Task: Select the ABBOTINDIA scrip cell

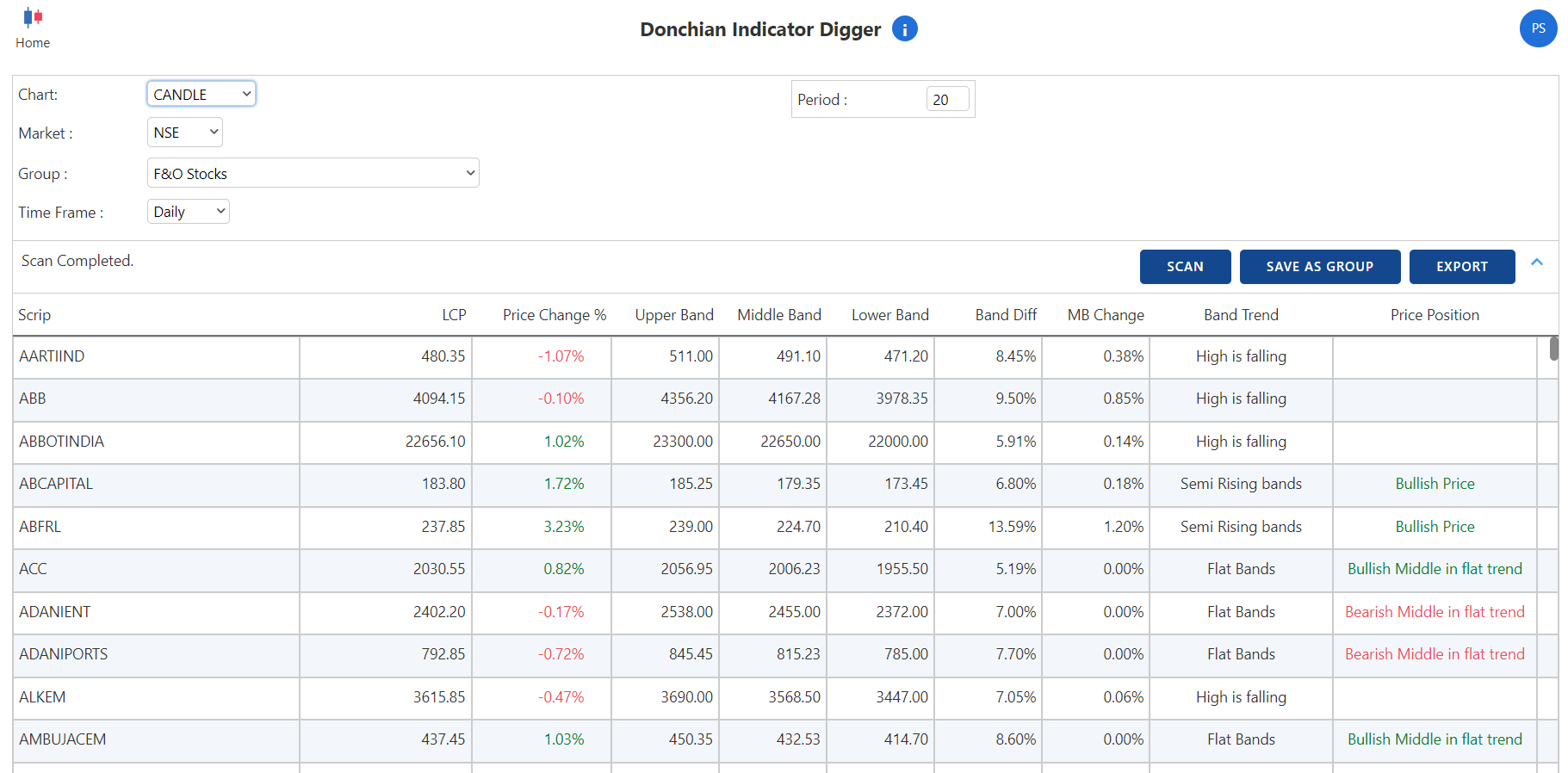Action: pos(157,442)
